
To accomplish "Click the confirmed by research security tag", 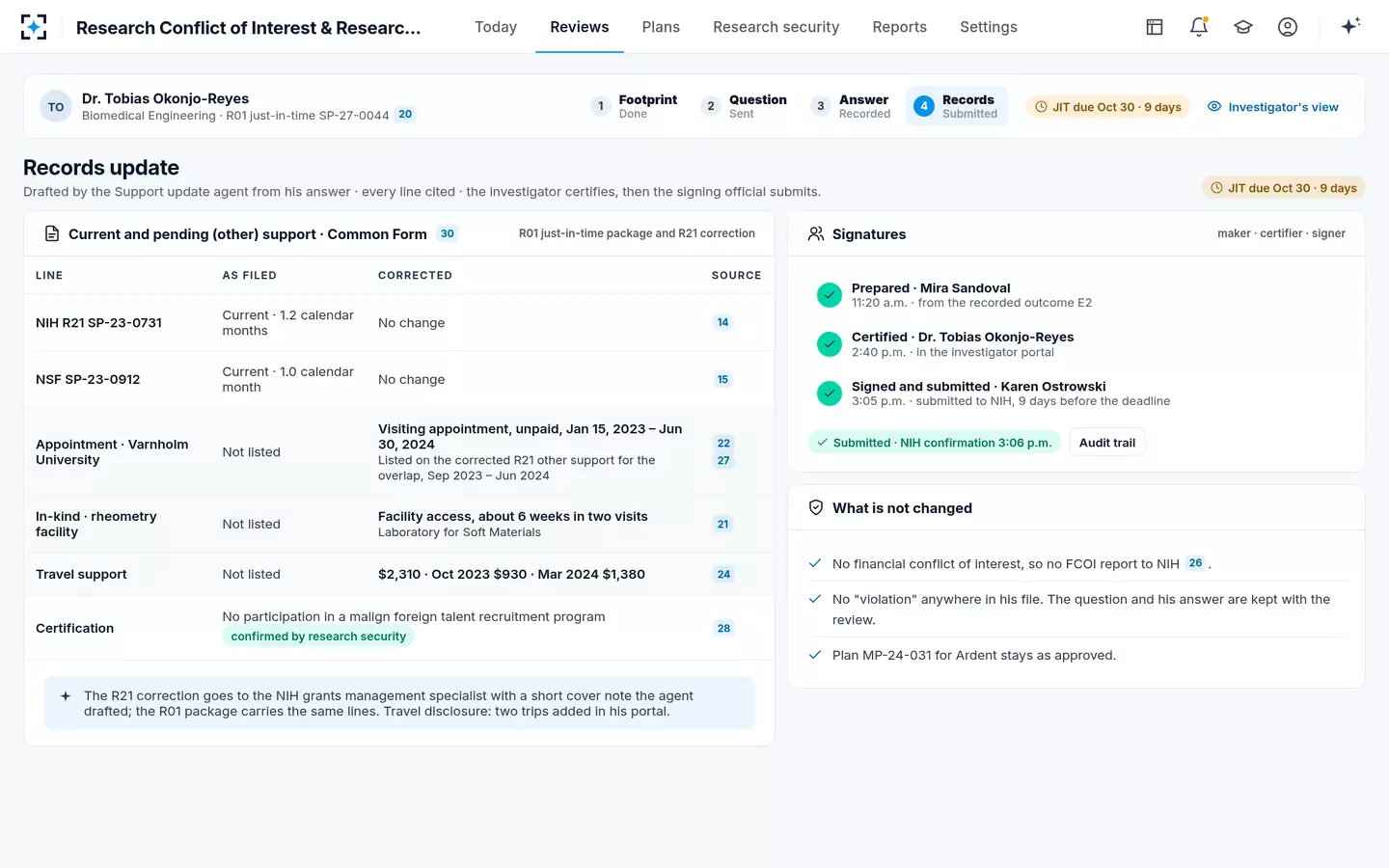I will [318, 637].
